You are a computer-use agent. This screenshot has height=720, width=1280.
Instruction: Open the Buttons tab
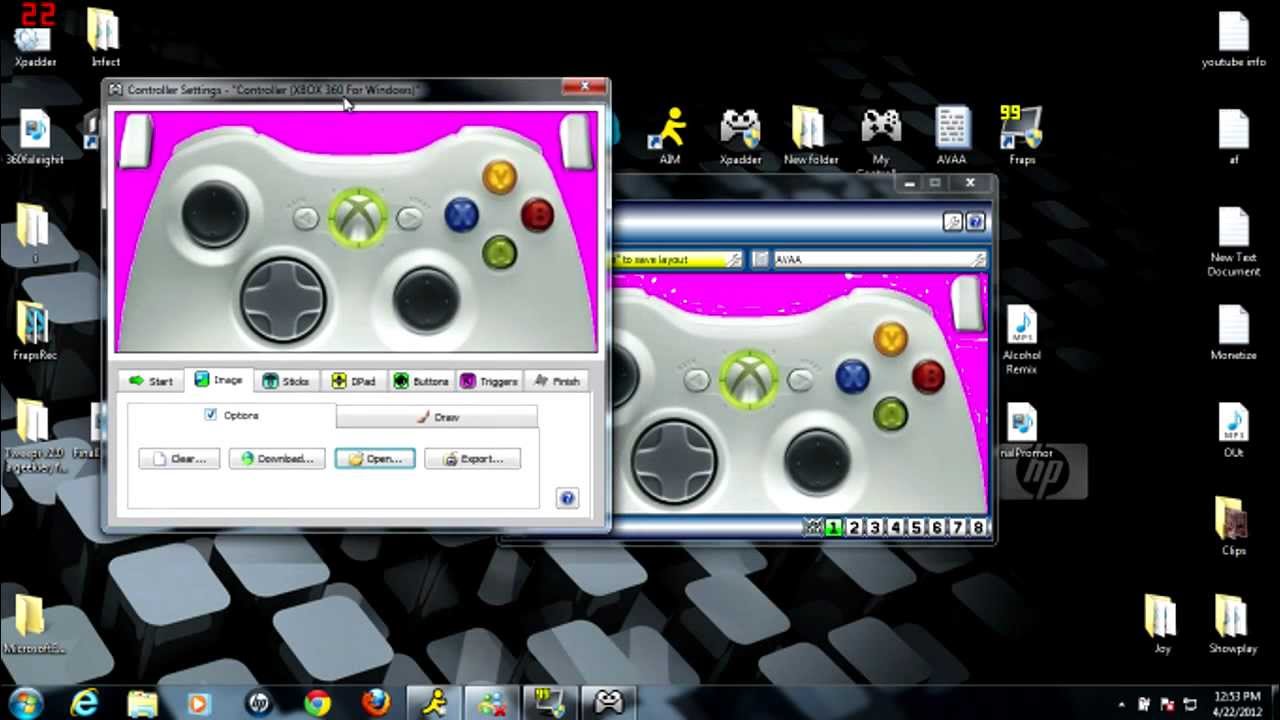point(420,381)
